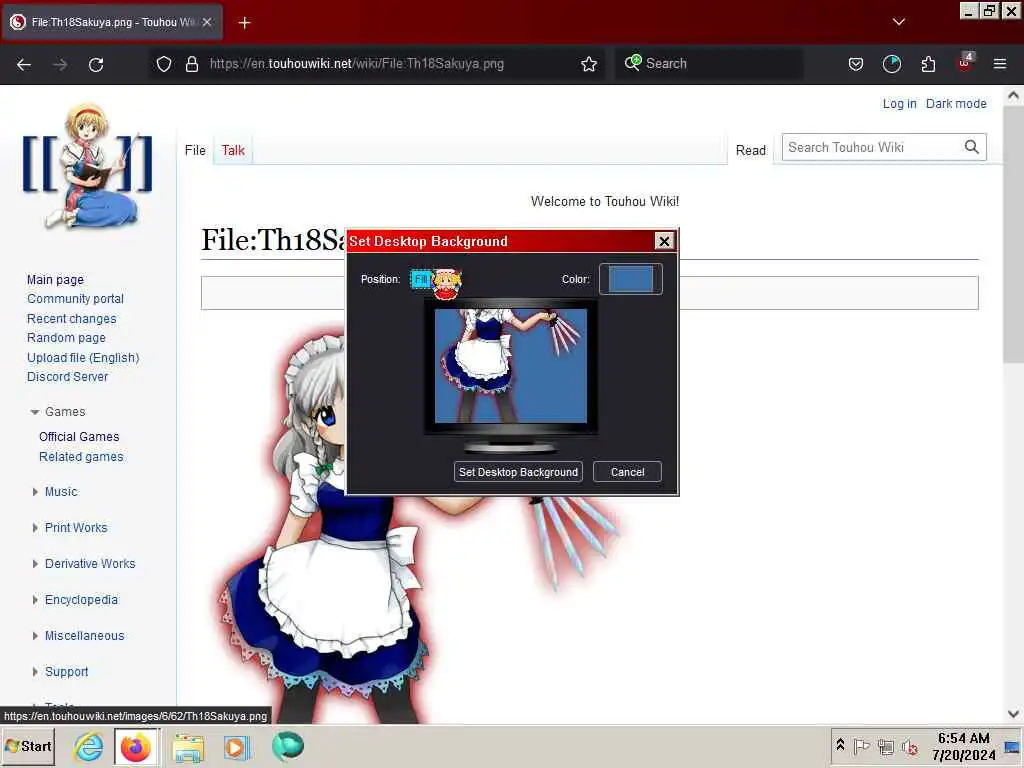The image size is (1024, 768).
Task: Click the Set Desktop Background button
Action: [x=518, y=472]
